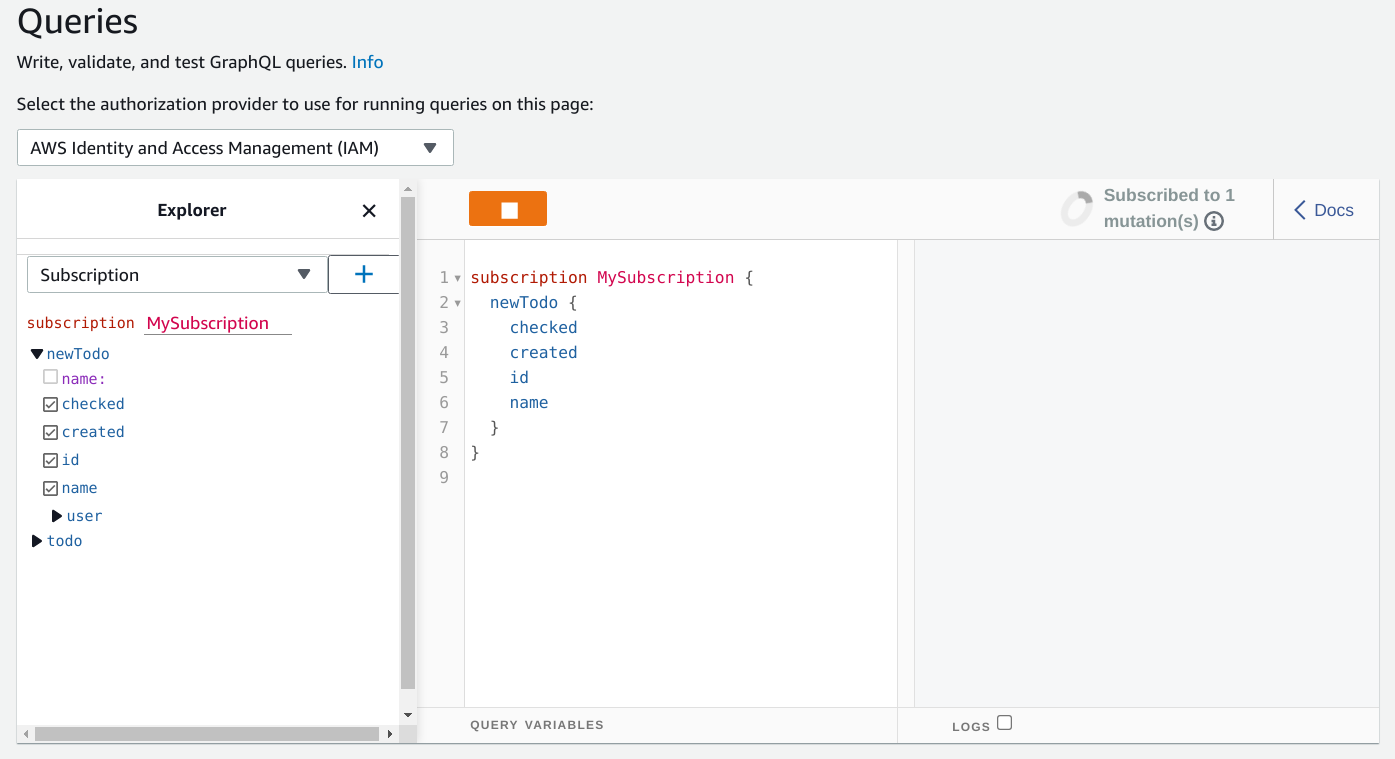Enable the name: argument checkbox
This screenshot has width=1395, height=759.
50,378
